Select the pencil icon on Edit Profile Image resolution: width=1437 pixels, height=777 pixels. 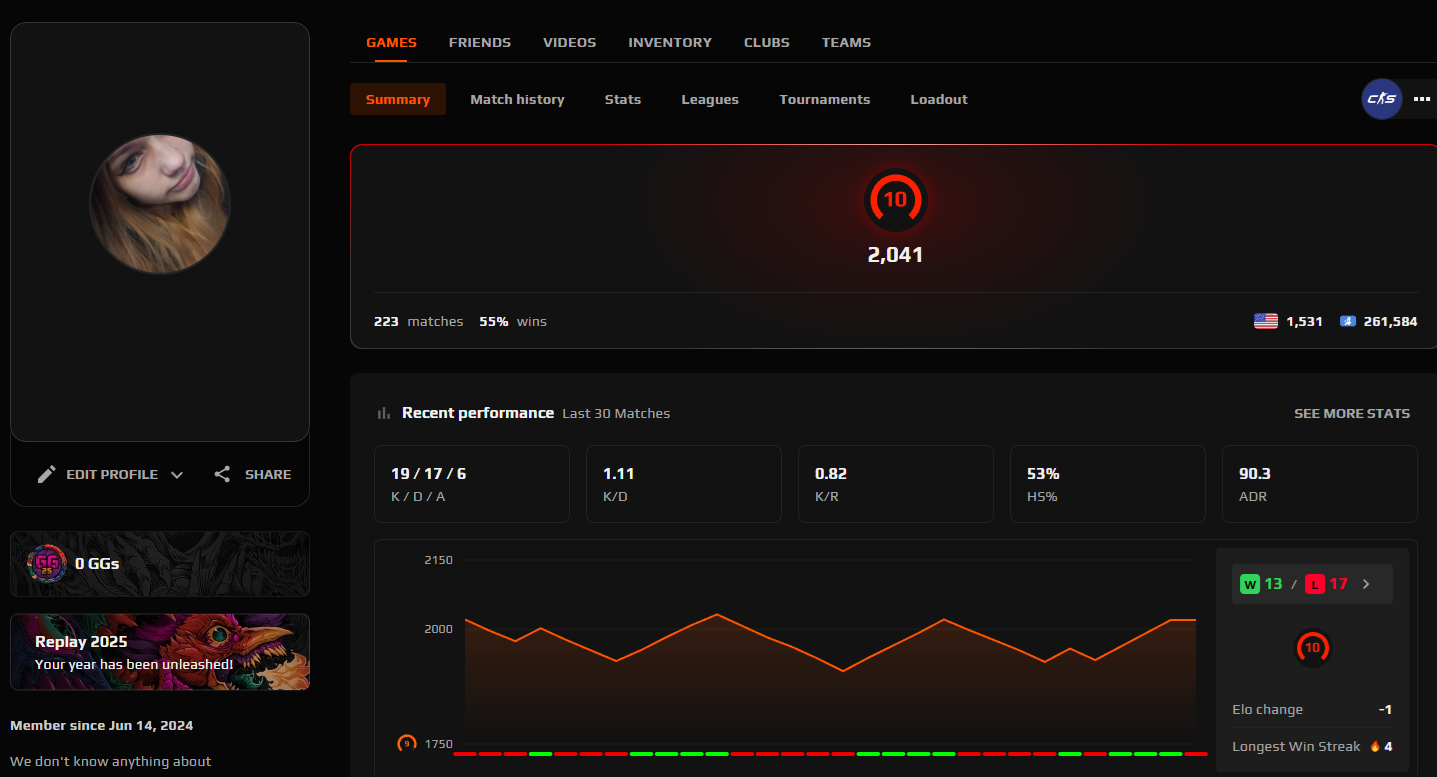tap(46, 474)
